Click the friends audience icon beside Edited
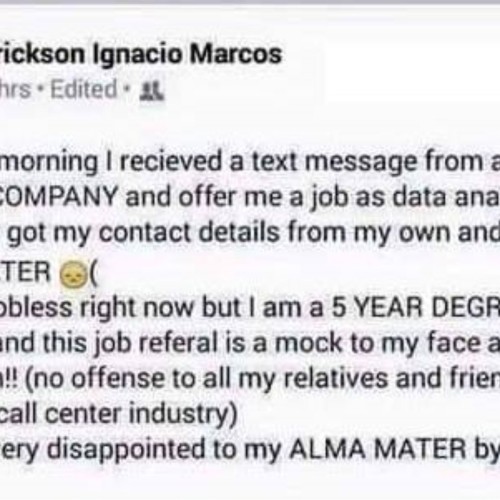The width and height of the screenshot is (500, 500). click(152, 91)
